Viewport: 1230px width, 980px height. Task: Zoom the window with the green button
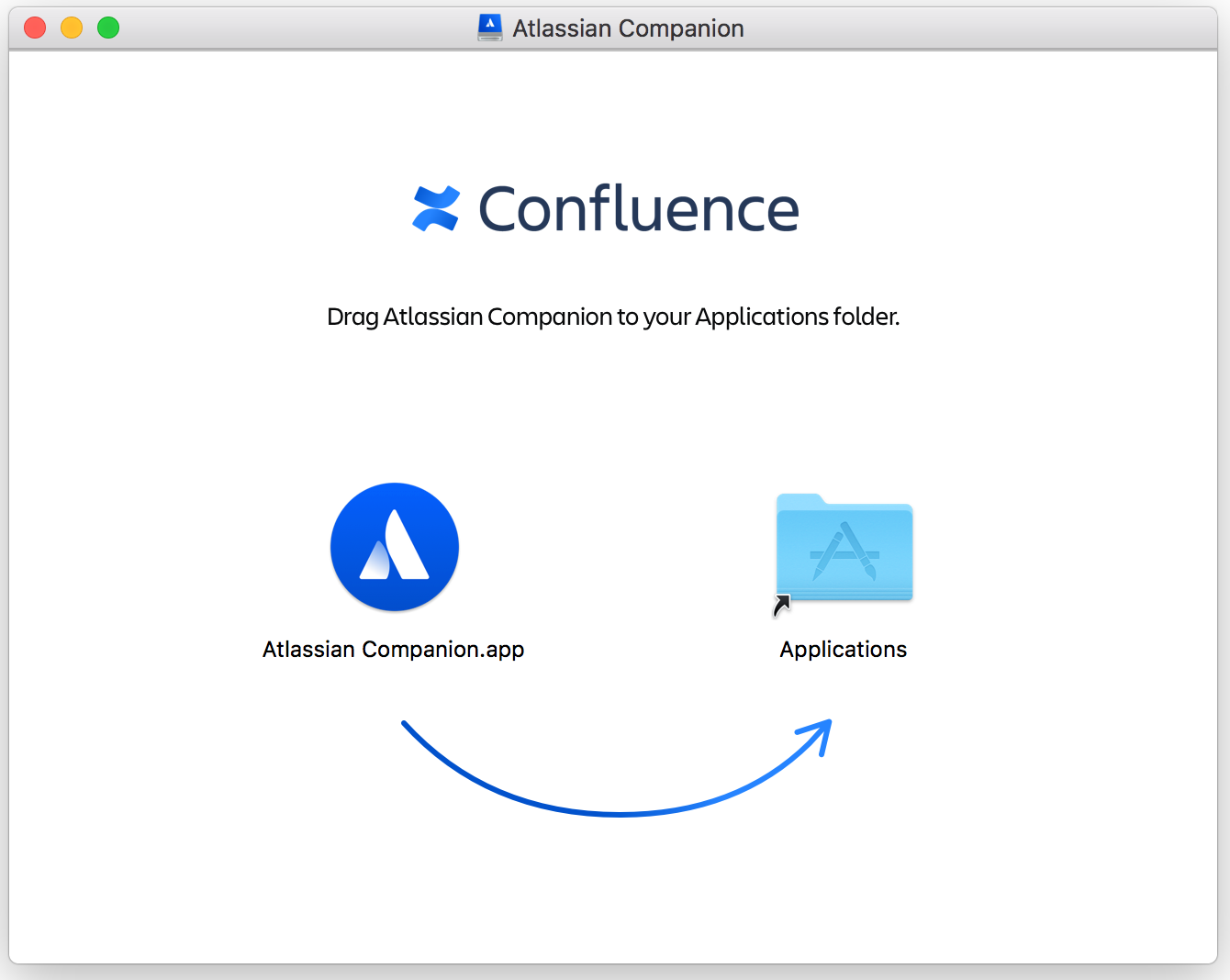click(108, 28)
